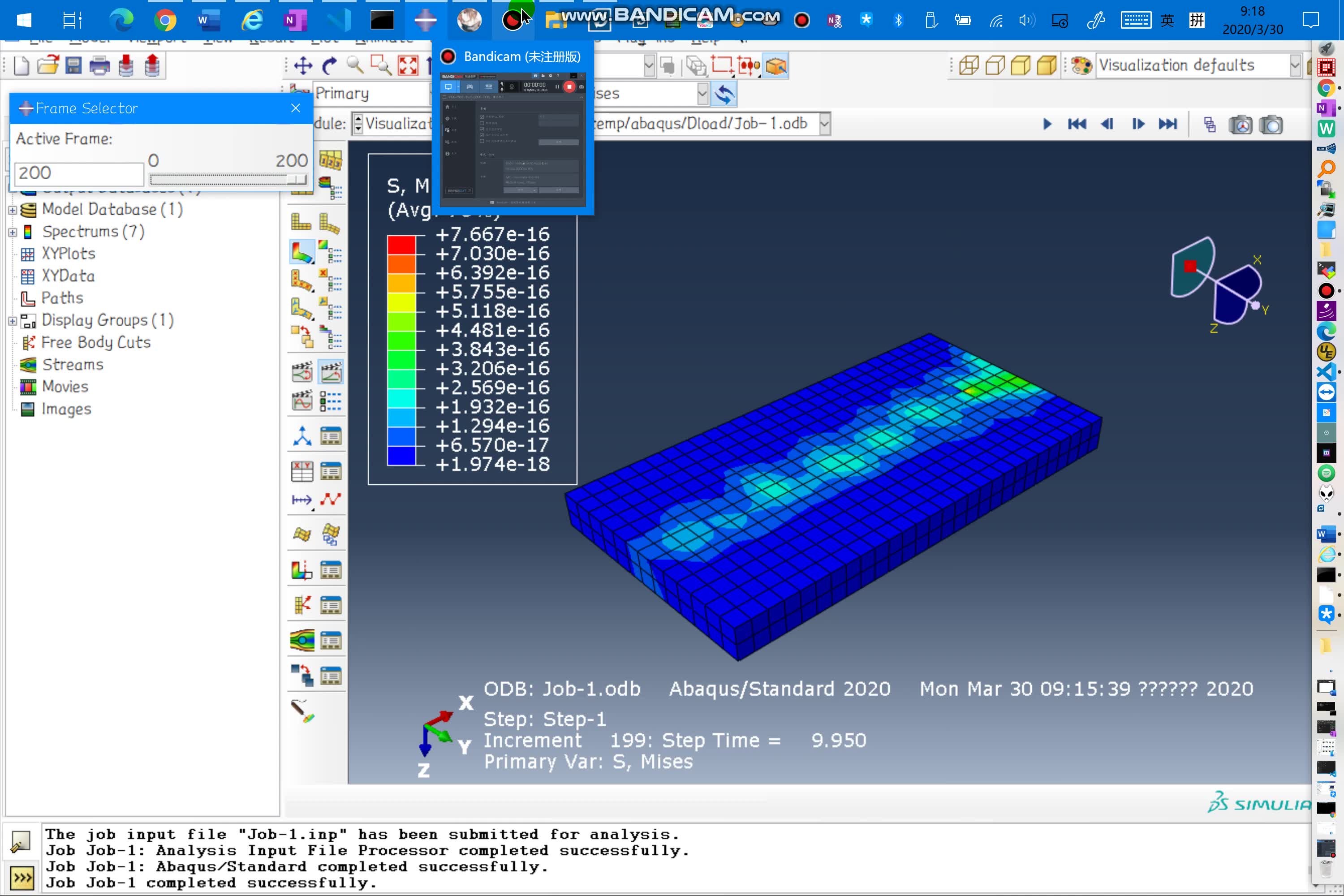Click the refresh field output icon
Screen dimensions: 1344x896
point(724,94)
